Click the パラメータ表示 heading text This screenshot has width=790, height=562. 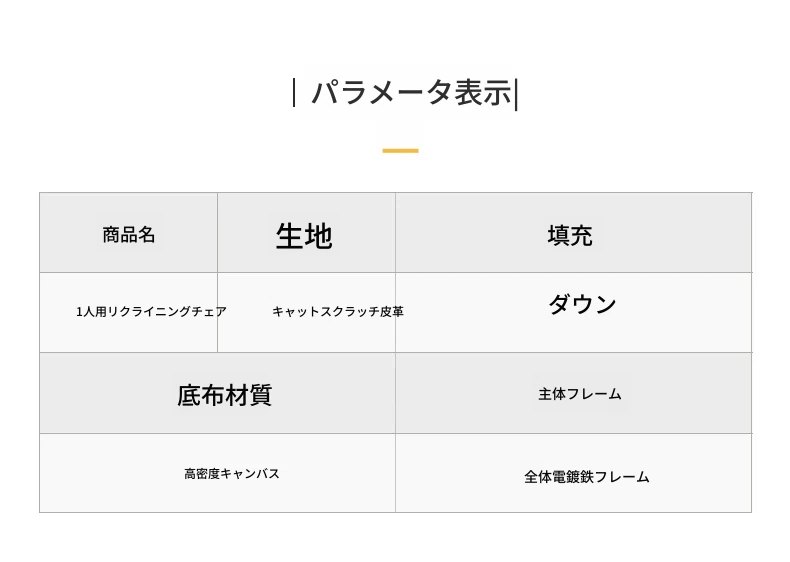(x=411, y=93)
